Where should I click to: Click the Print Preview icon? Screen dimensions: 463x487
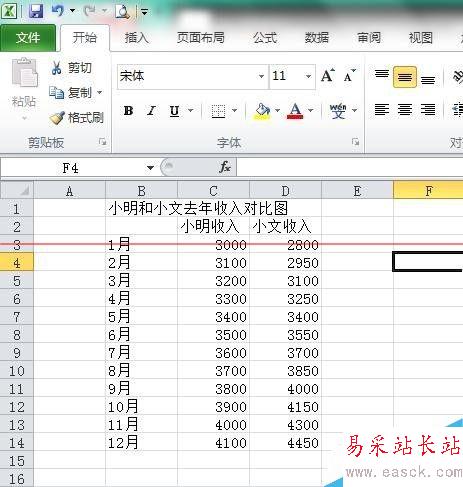(x=122, y=11)
